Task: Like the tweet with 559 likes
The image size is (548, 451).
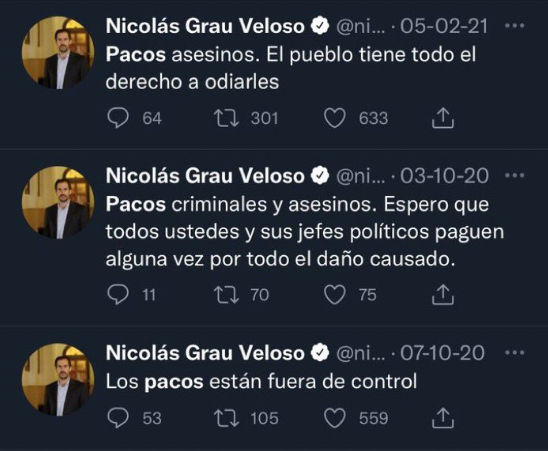Action: tap(335, 418)
